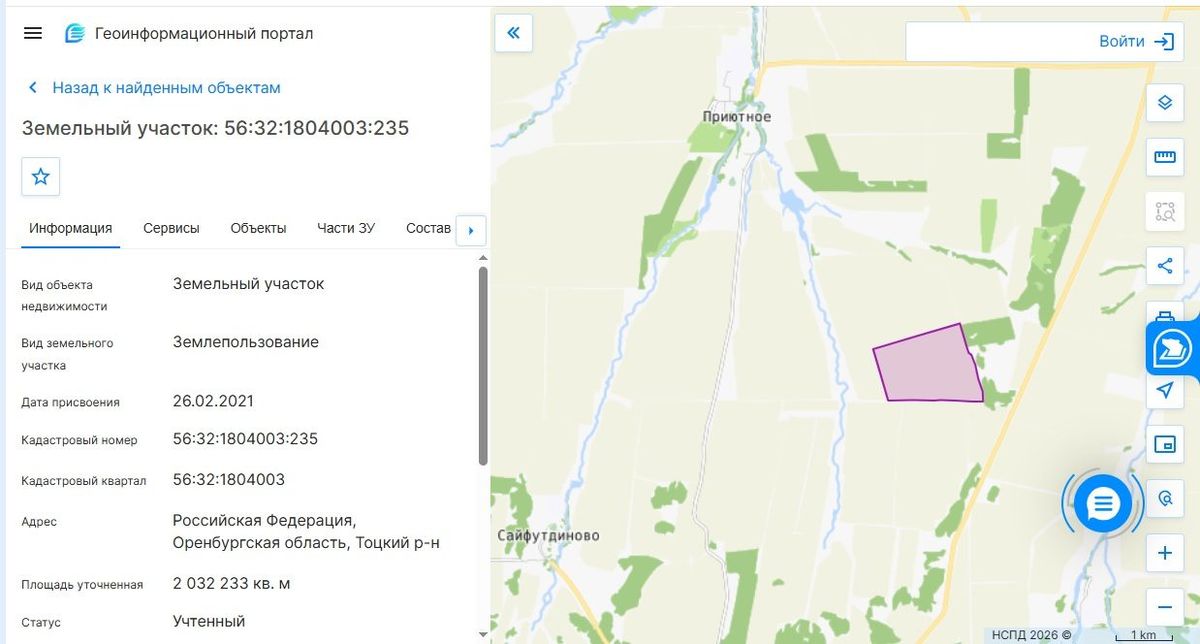Click the scrollbar down arrow
Screen dimensions: 1200x644
click(x=483, y=634)
